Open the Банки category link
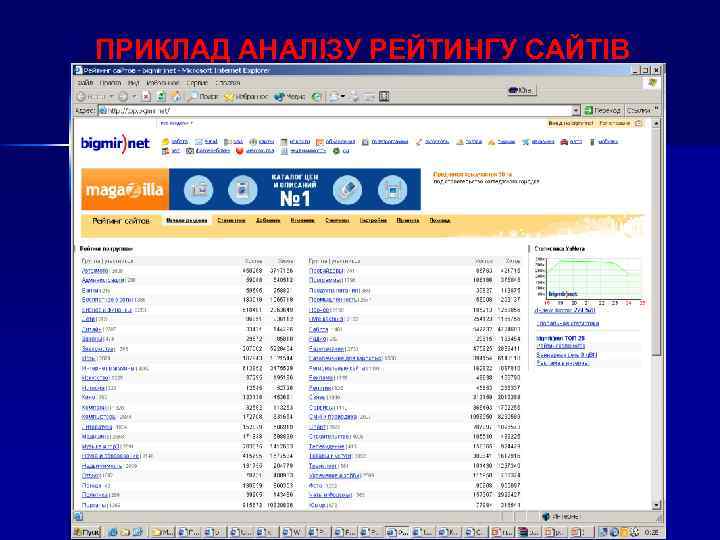 (89, 290)
